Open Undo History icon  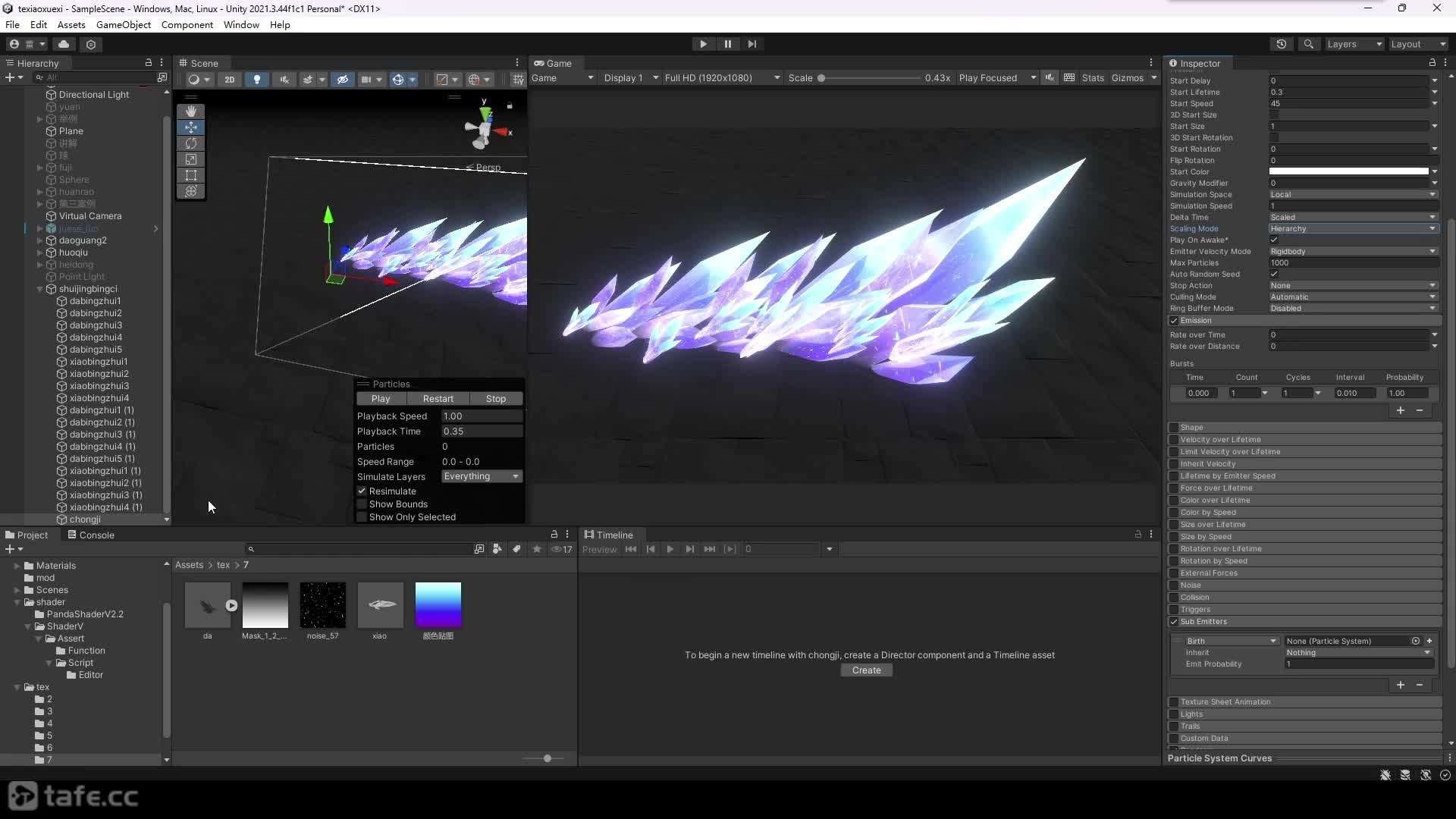pos(1282,44)
